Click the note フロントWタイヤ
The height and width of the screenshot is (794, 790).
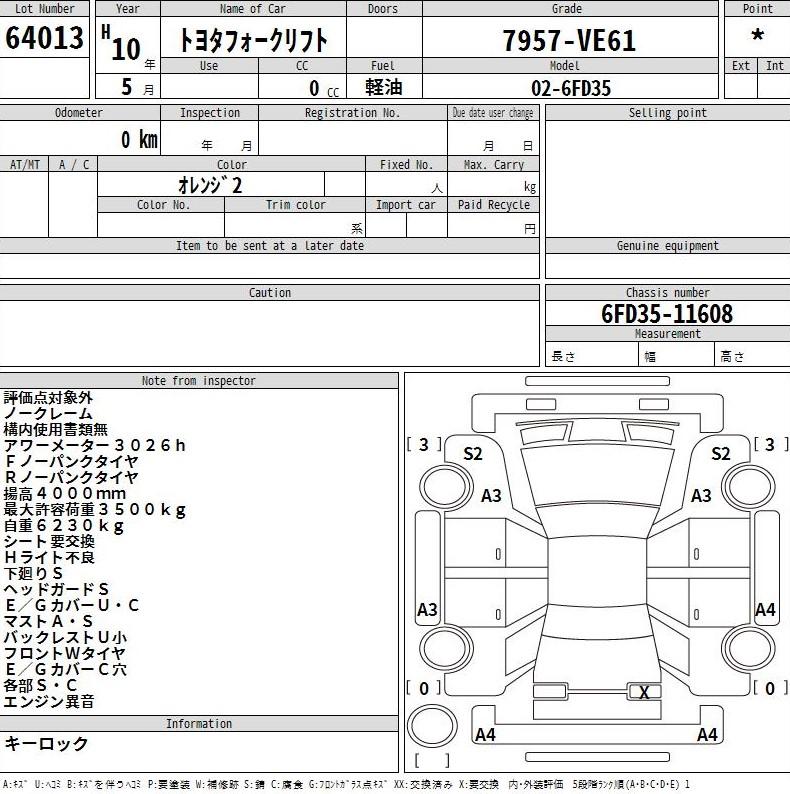(64, 654)
